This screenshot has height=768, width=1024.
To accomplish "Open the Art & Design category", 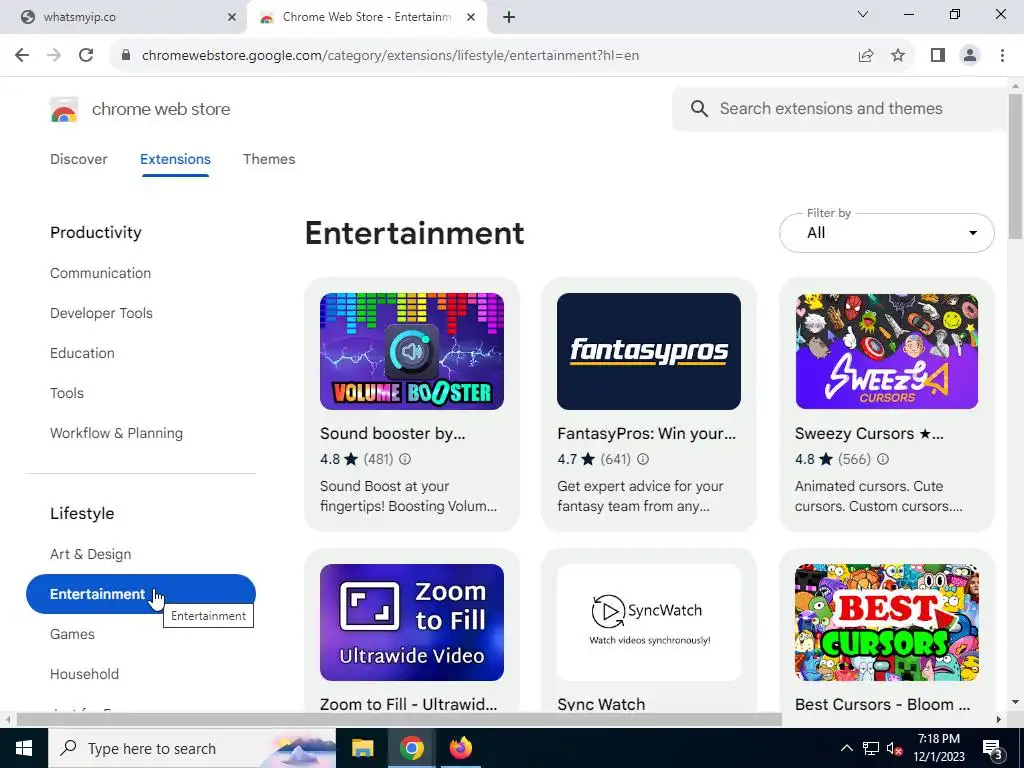I will point(90,554).
